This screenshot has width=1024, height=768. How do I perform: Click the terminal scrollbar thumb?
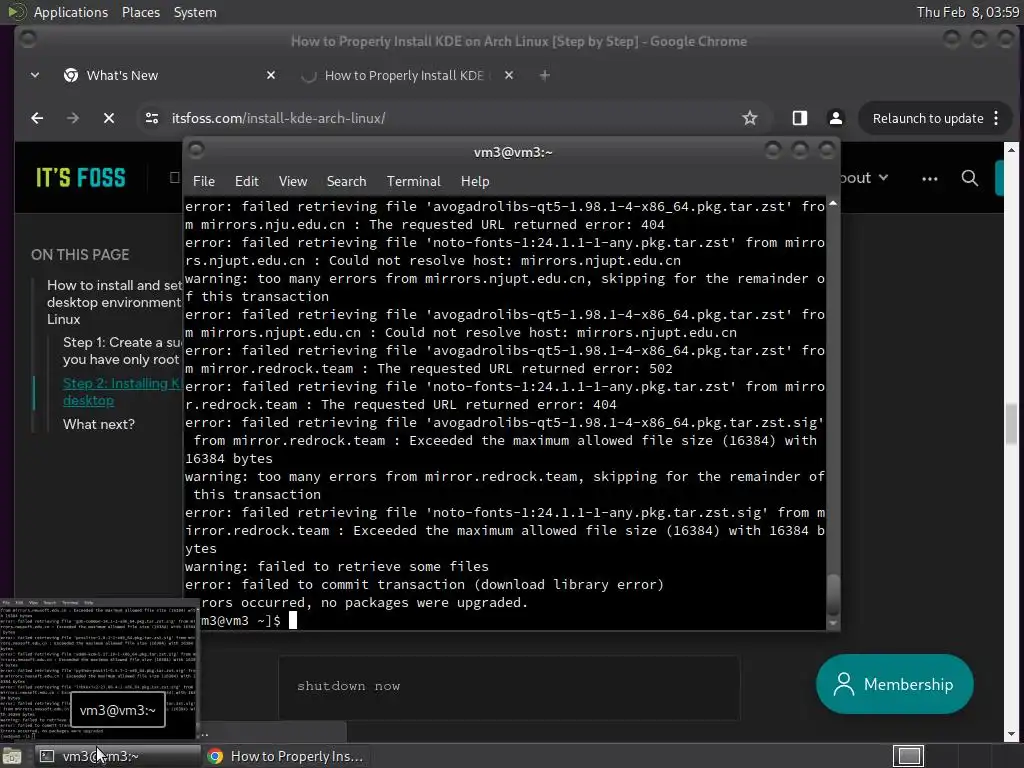click(x=833, y=595)
